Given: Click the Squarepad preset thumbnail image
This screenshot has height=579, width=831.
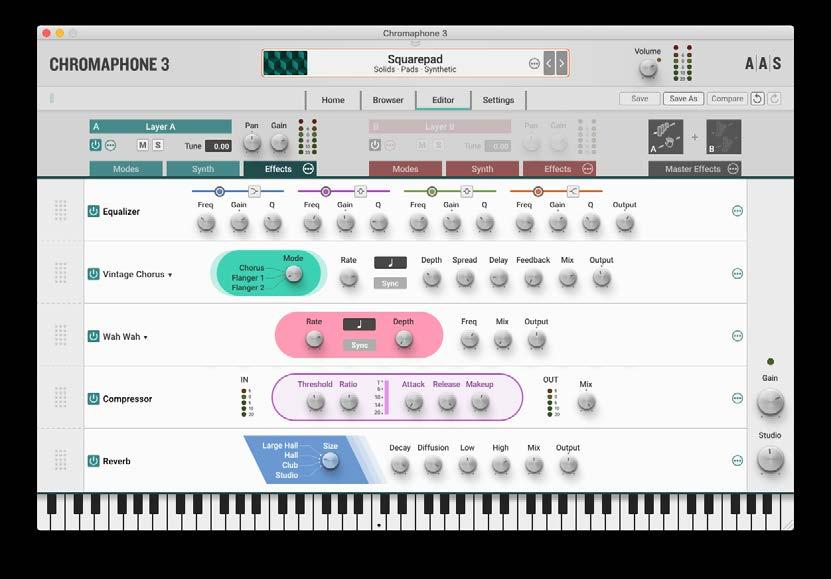Looking at the screenshot, I should pyautogui.click(x=285, y=64).
